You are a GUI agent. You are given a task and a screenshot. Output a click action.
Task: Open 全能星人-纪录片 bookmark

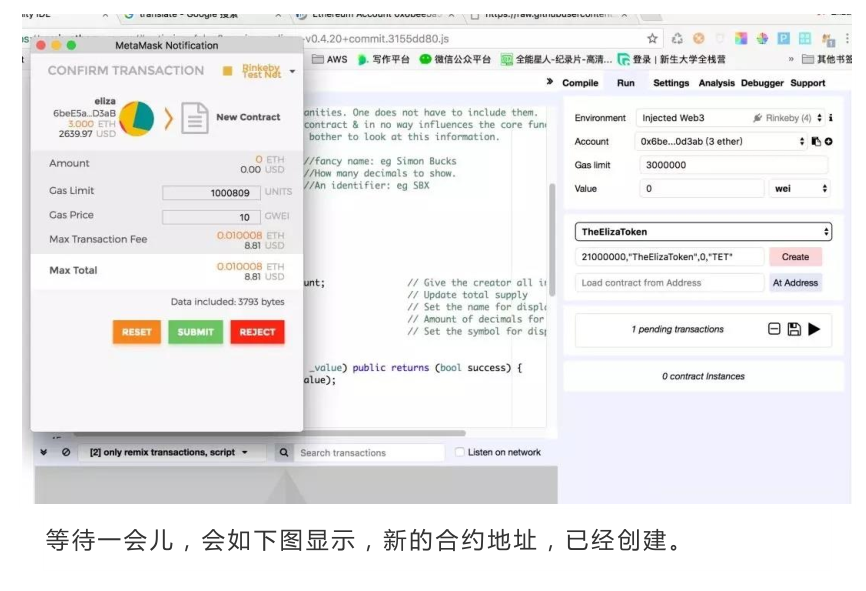point(556,59)
